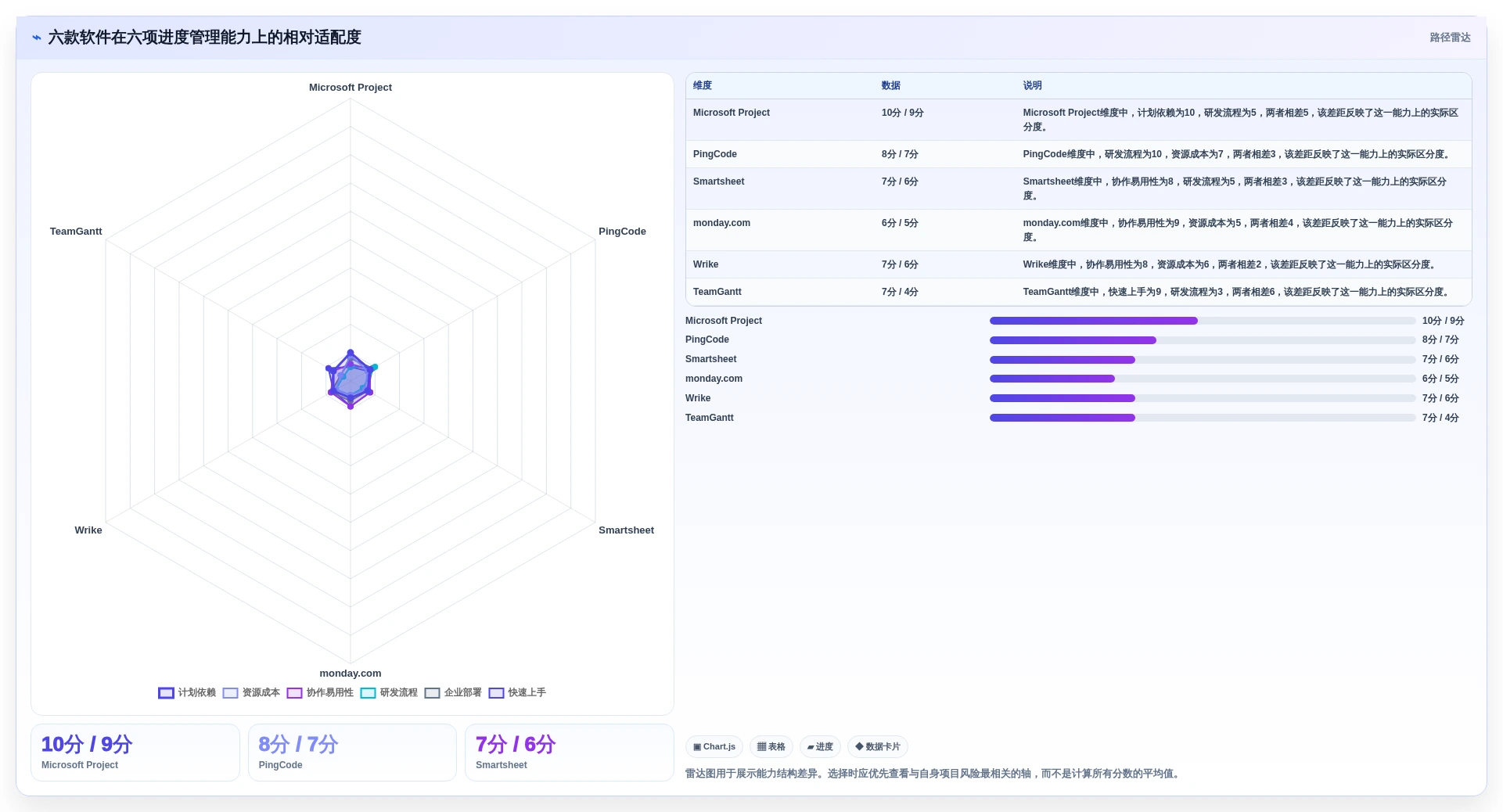The width and height of the screenshot is (1503, 812).
Task: Toggle 研发流程 legend swatch
Action: point(368,693)
